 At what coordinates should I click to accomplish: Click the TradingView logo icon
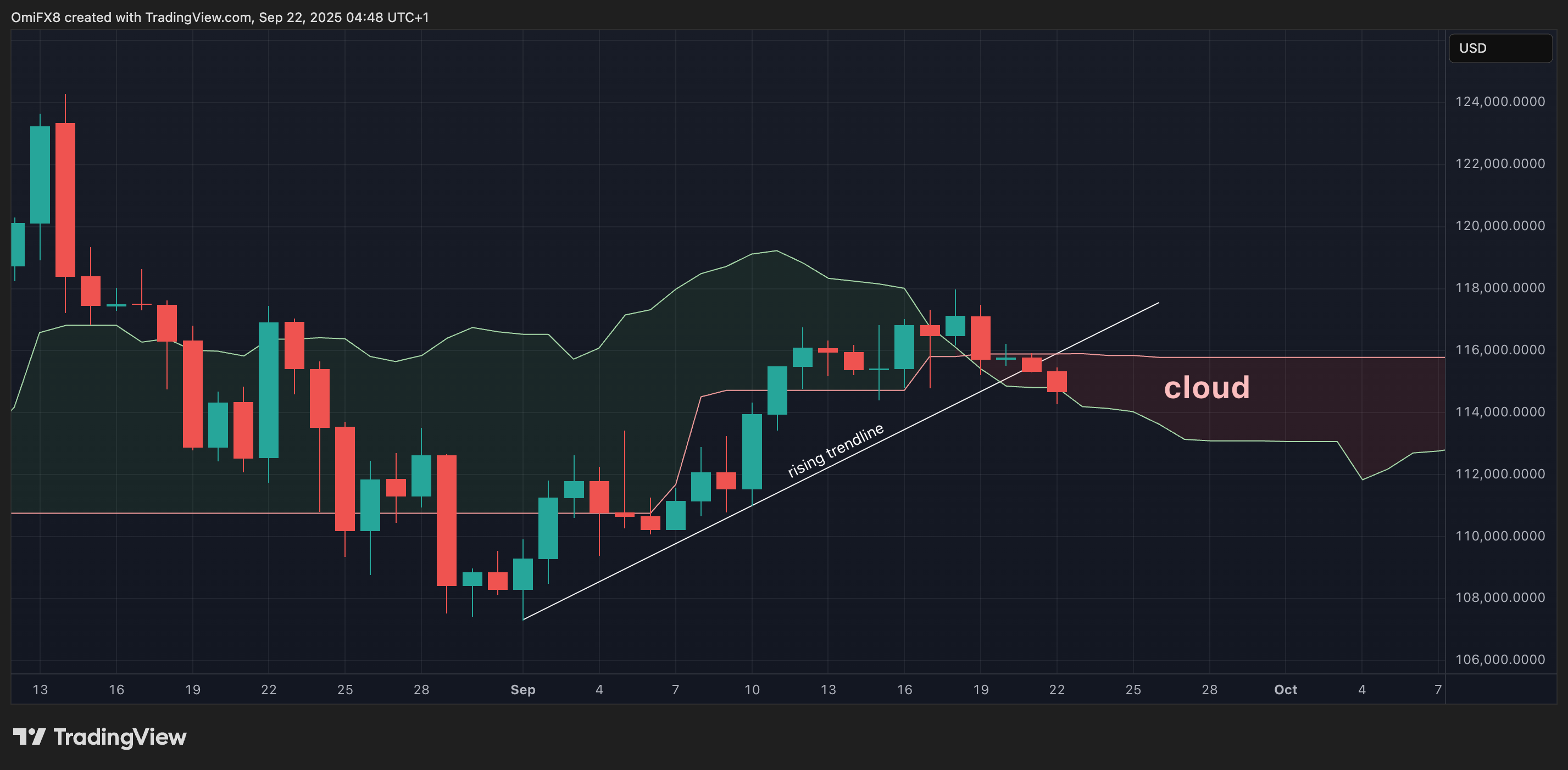click(29, 736)
